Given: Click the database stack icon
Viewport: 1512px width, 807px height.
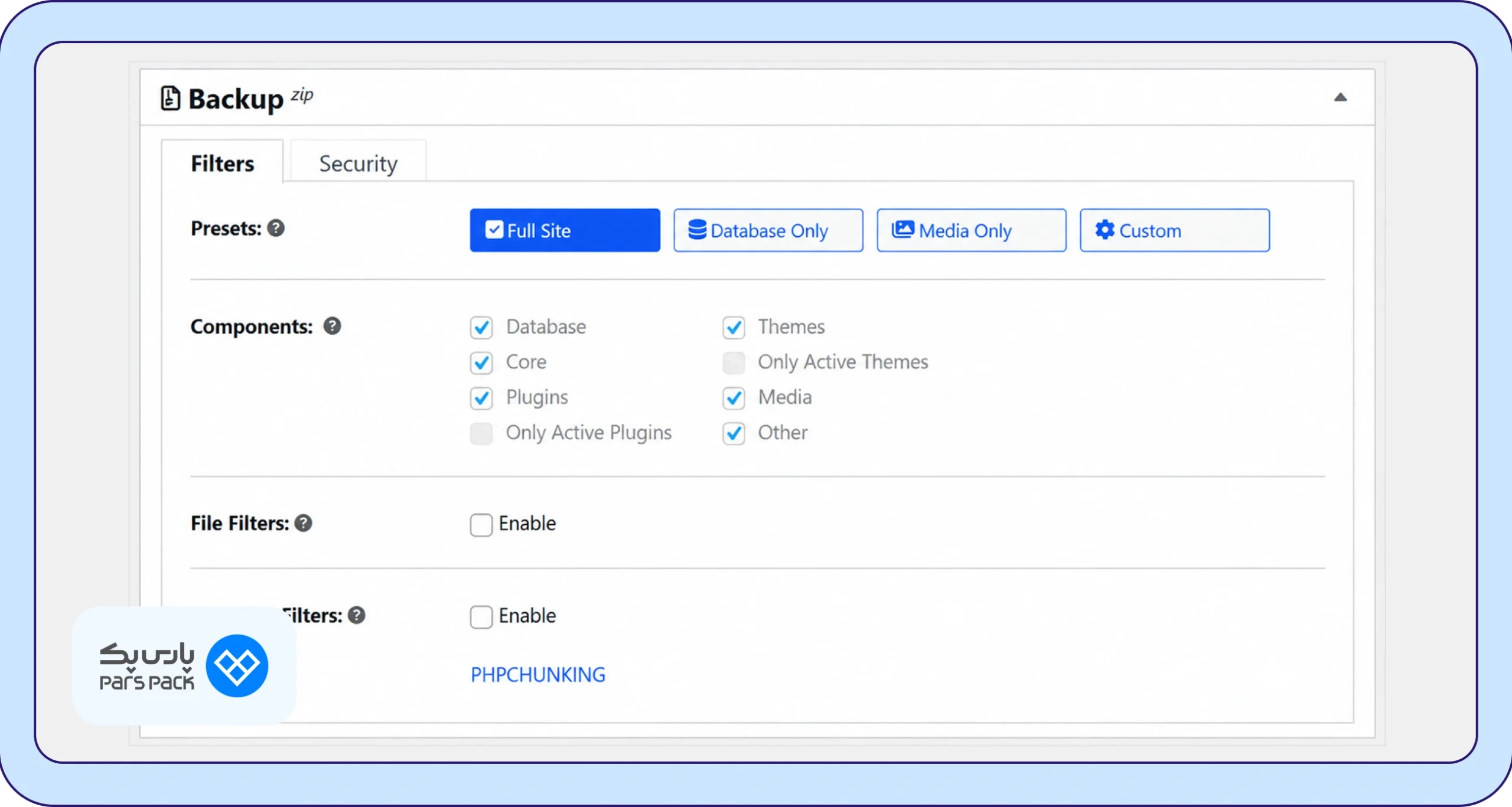Looking at the screenshot, I should [697, 230].
